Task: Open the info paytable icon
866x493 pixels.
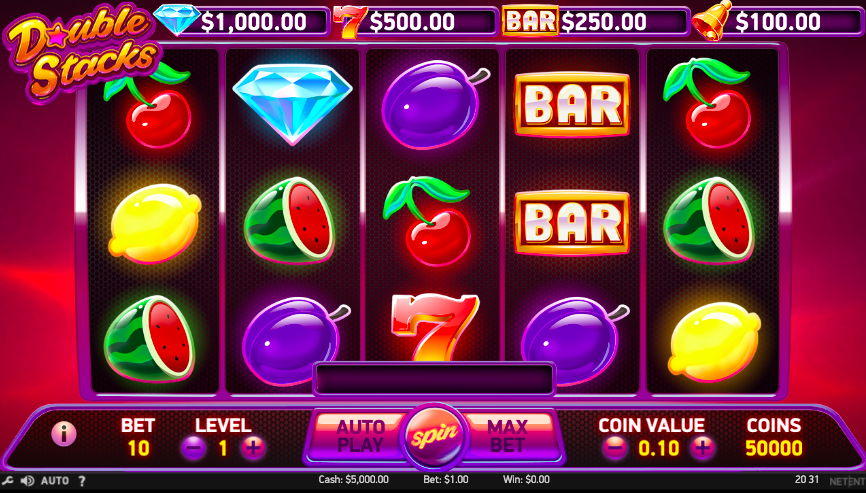Action: pos(64,434)
